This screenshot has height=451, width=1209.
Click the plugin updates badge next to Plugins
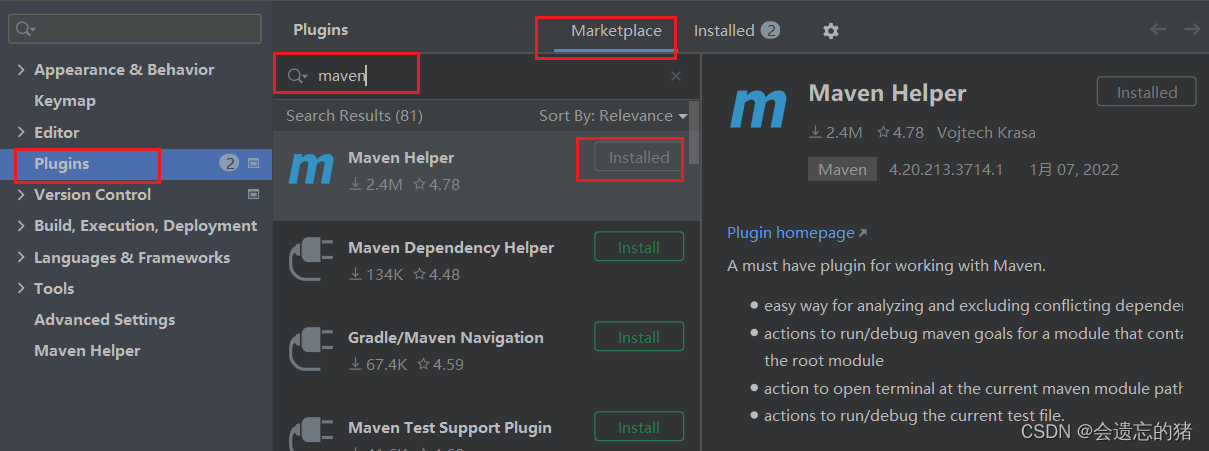pos(229,163)
